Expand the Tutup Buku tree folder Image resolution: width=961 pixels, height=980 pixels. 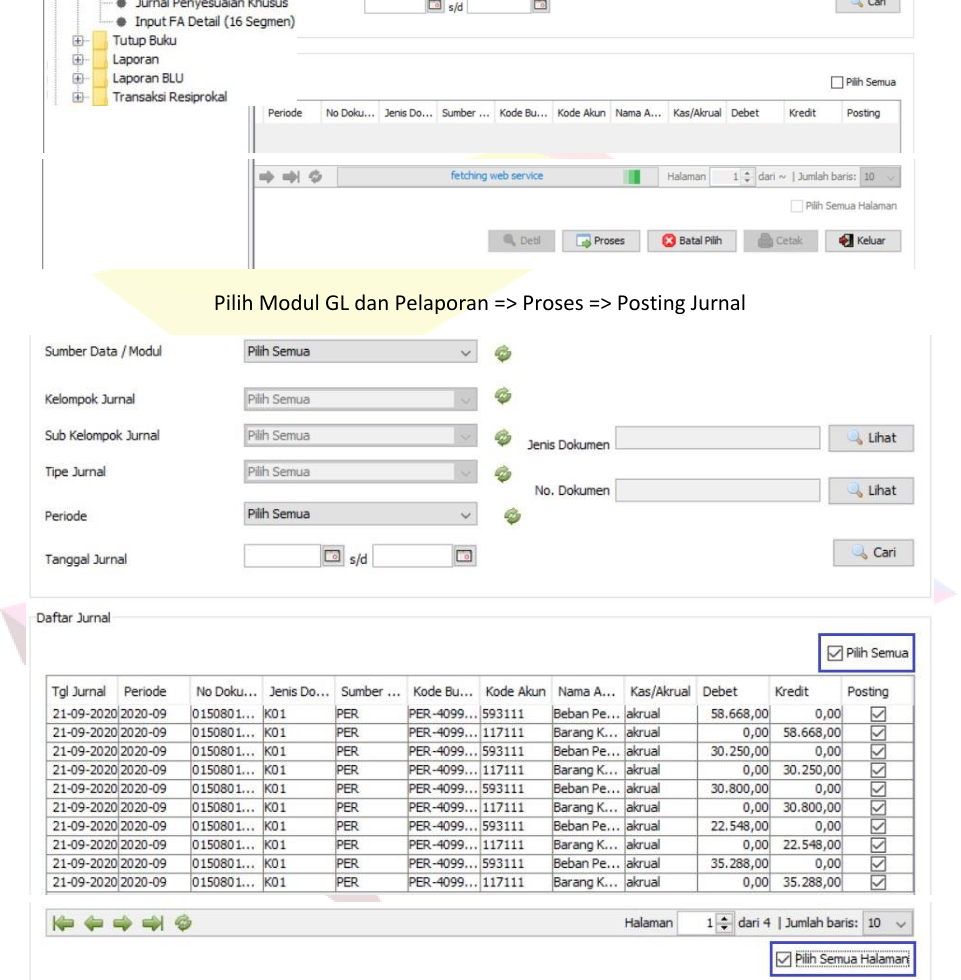click(78, 41)
